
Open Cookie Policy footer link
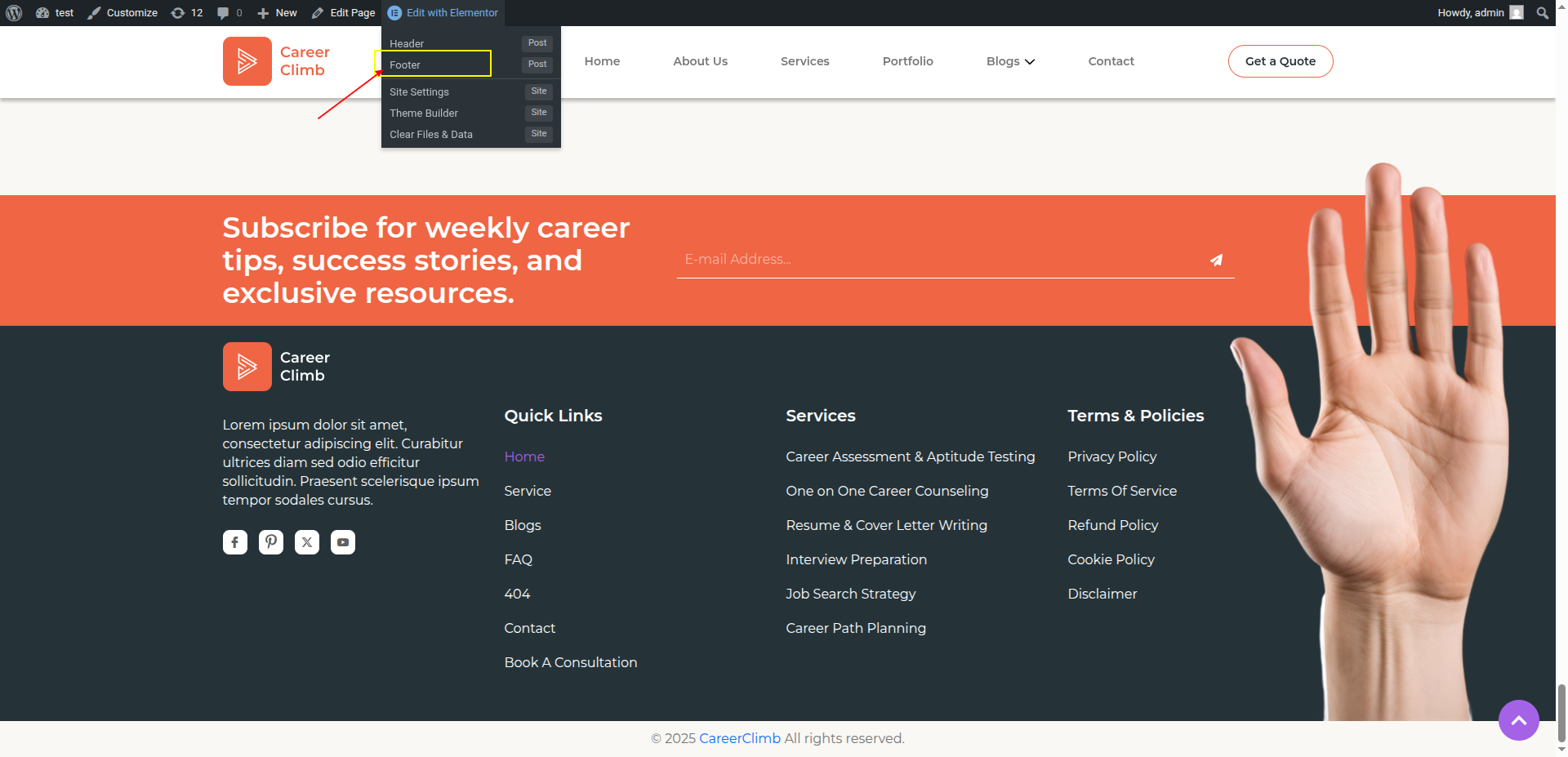point(1111,559)
